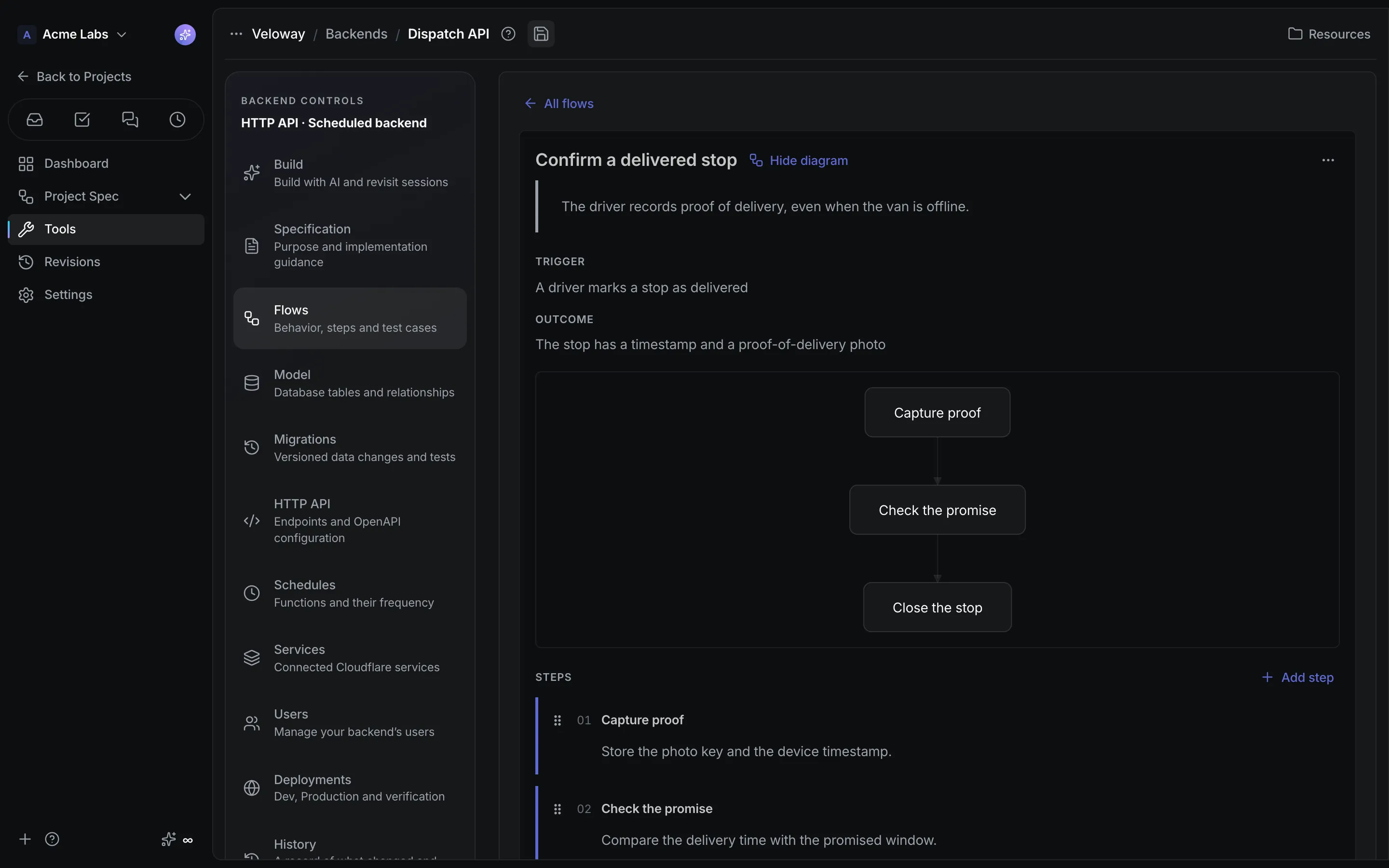This screenshot has width=1389, height=868.
Task: Return to All flows
Action: 558,103
